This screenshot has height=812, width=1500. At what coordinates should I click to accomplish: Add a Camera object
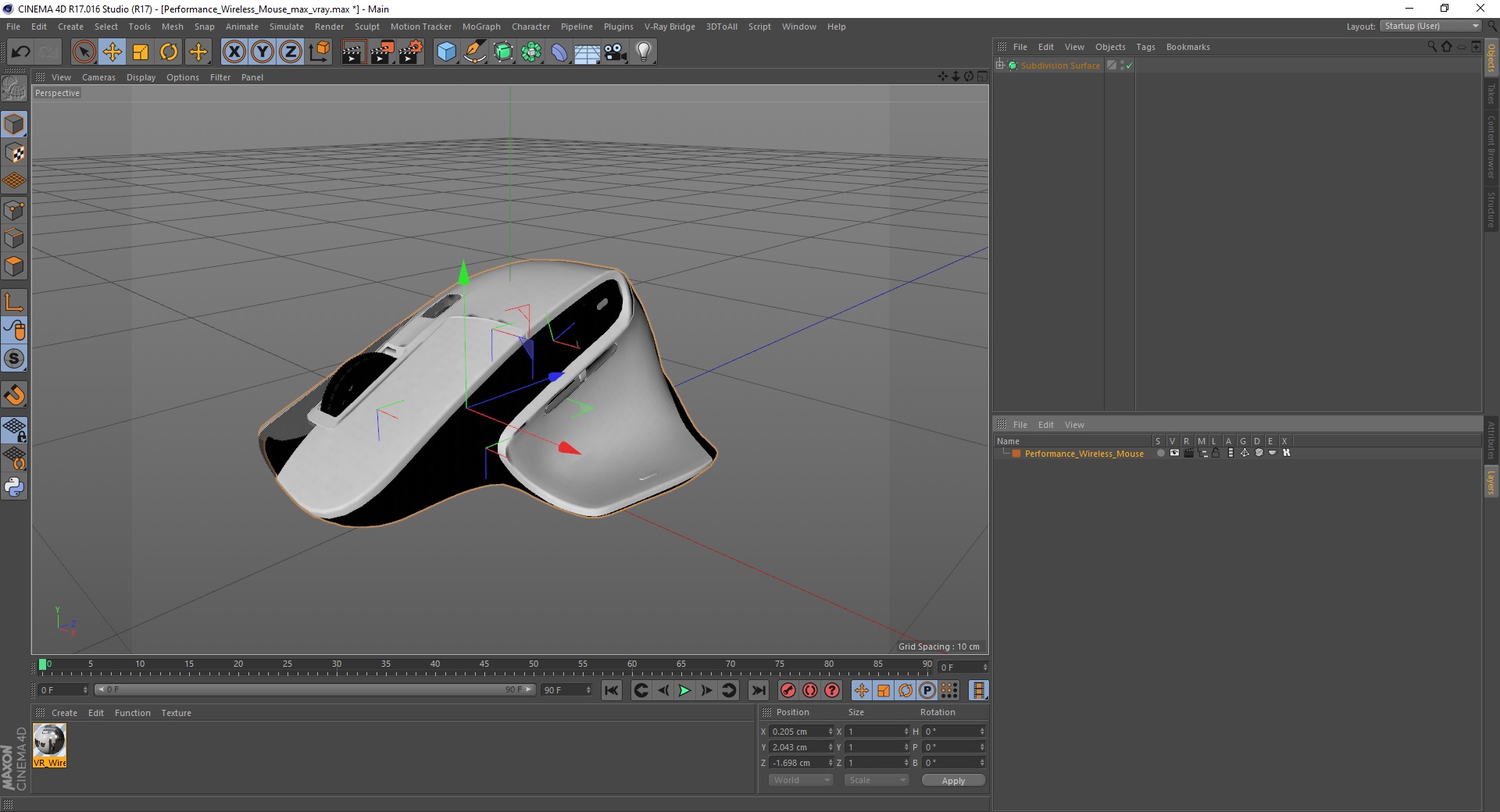click(616, 52)
